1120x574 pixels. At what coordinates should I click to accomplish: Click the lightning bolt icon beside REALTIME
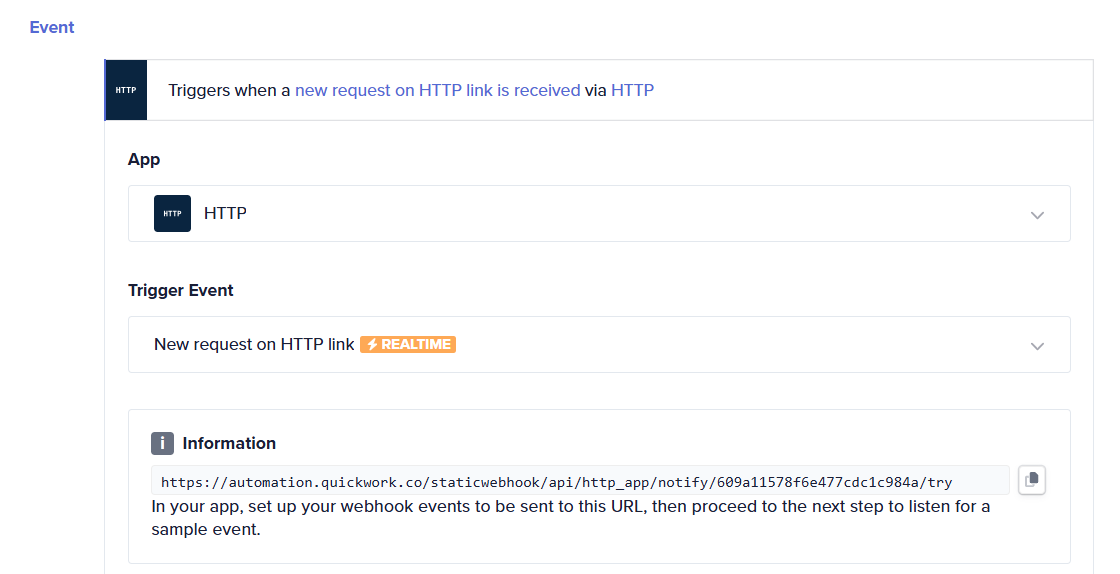pos(371,344)
